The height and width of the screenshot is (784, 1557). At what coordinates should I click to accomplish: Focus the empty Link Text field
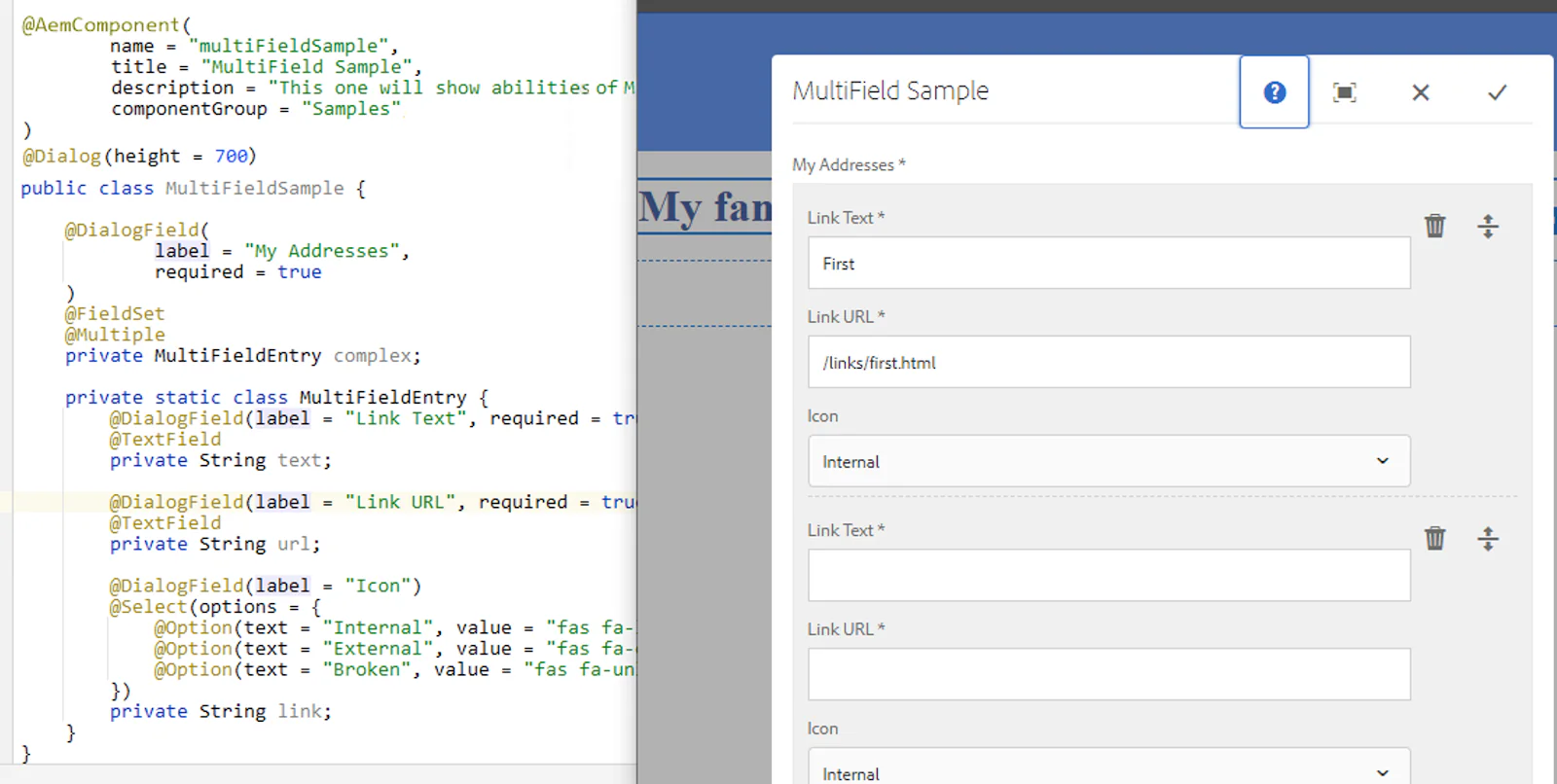coord(1108,575)
